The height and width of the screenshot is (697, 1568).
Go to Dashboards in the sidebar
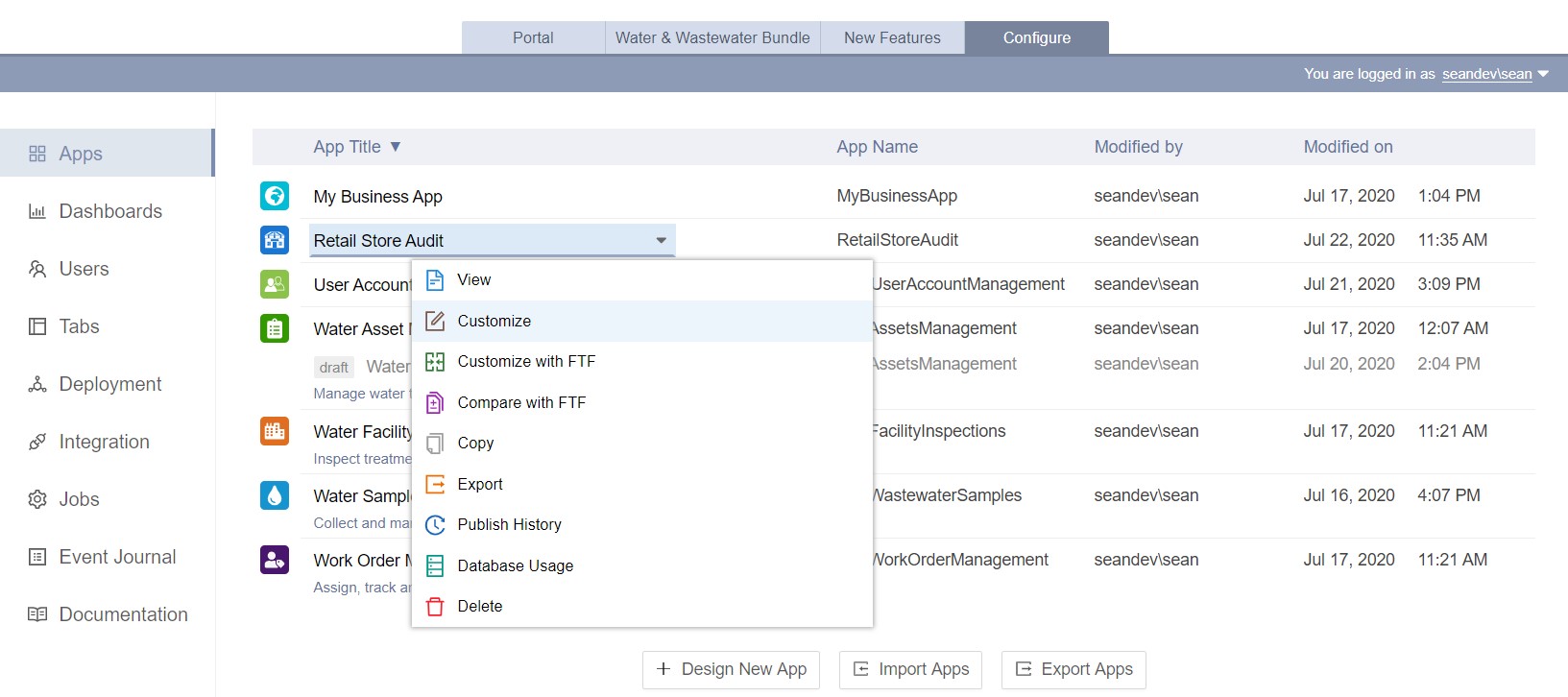(x=109, y=211)
